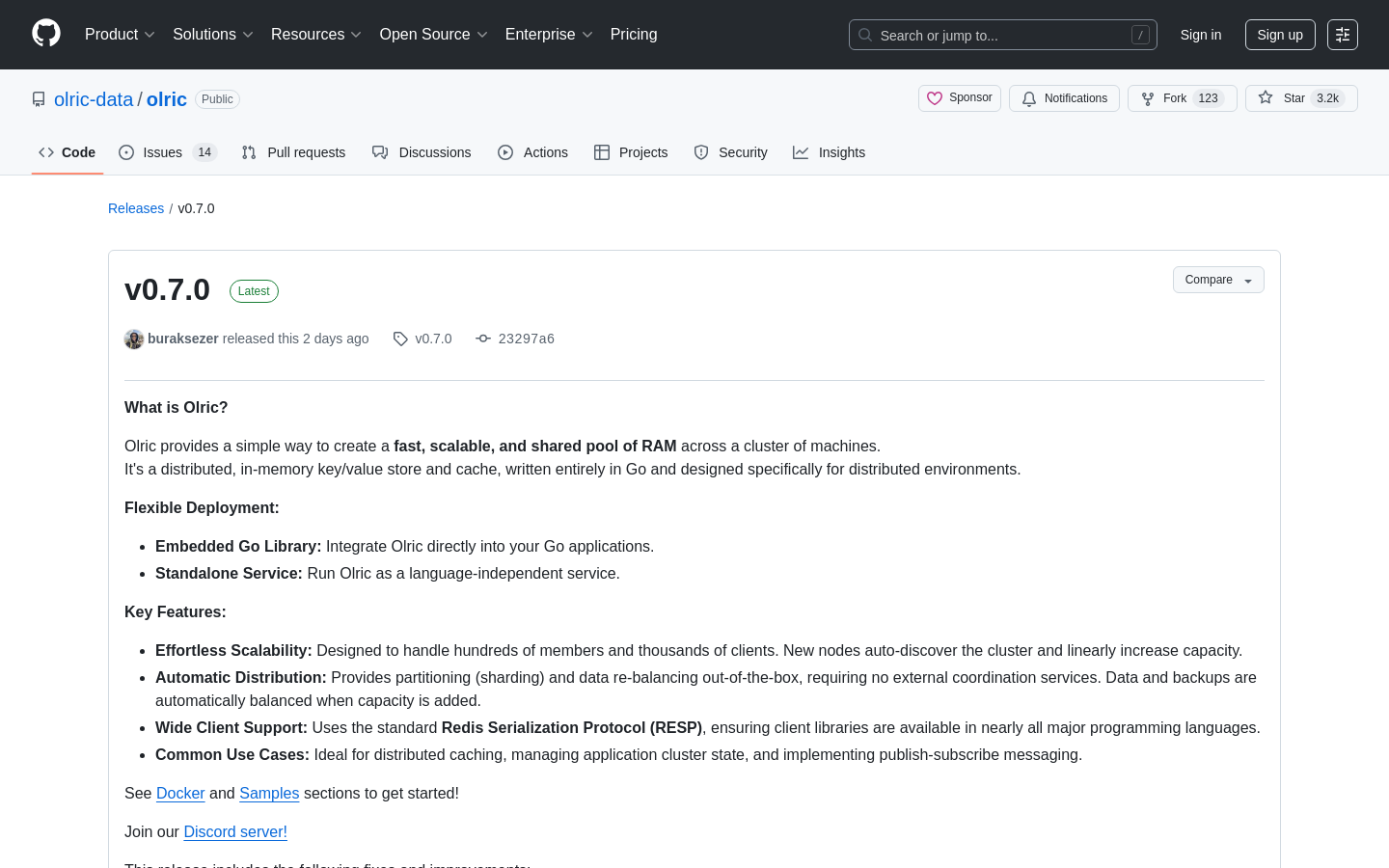Screen dimensions: 1389x868
Task: Click the Star icon
Action: click(1266, 97)
